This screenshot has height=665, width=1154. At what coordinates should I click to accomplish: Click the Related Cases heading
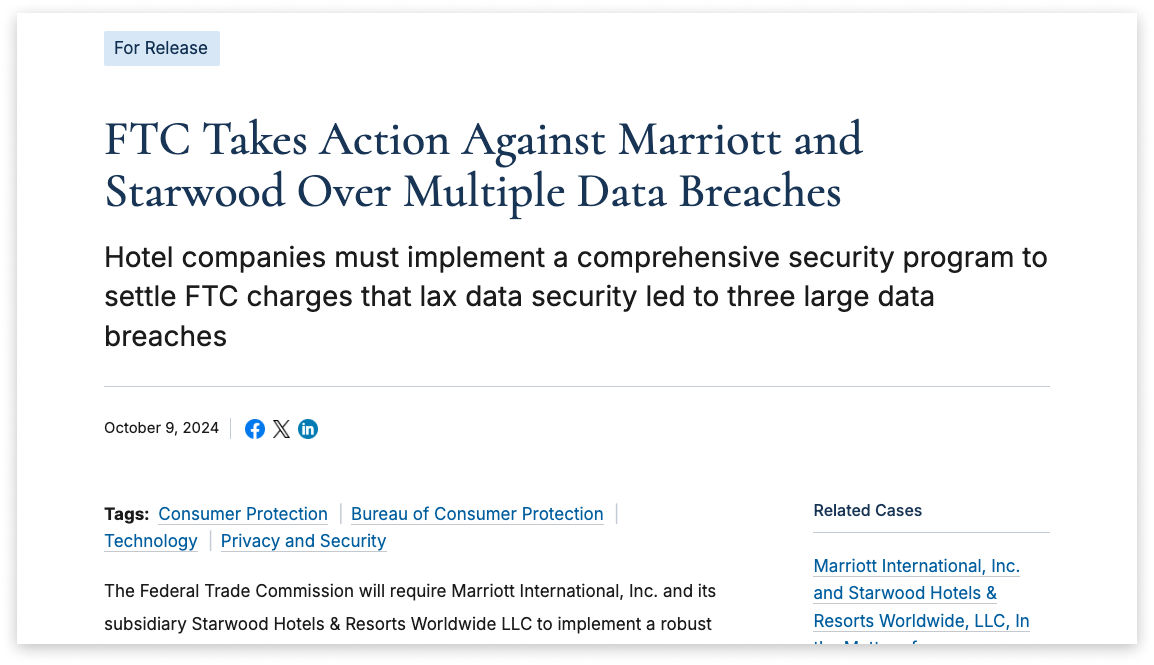point(867,511)
